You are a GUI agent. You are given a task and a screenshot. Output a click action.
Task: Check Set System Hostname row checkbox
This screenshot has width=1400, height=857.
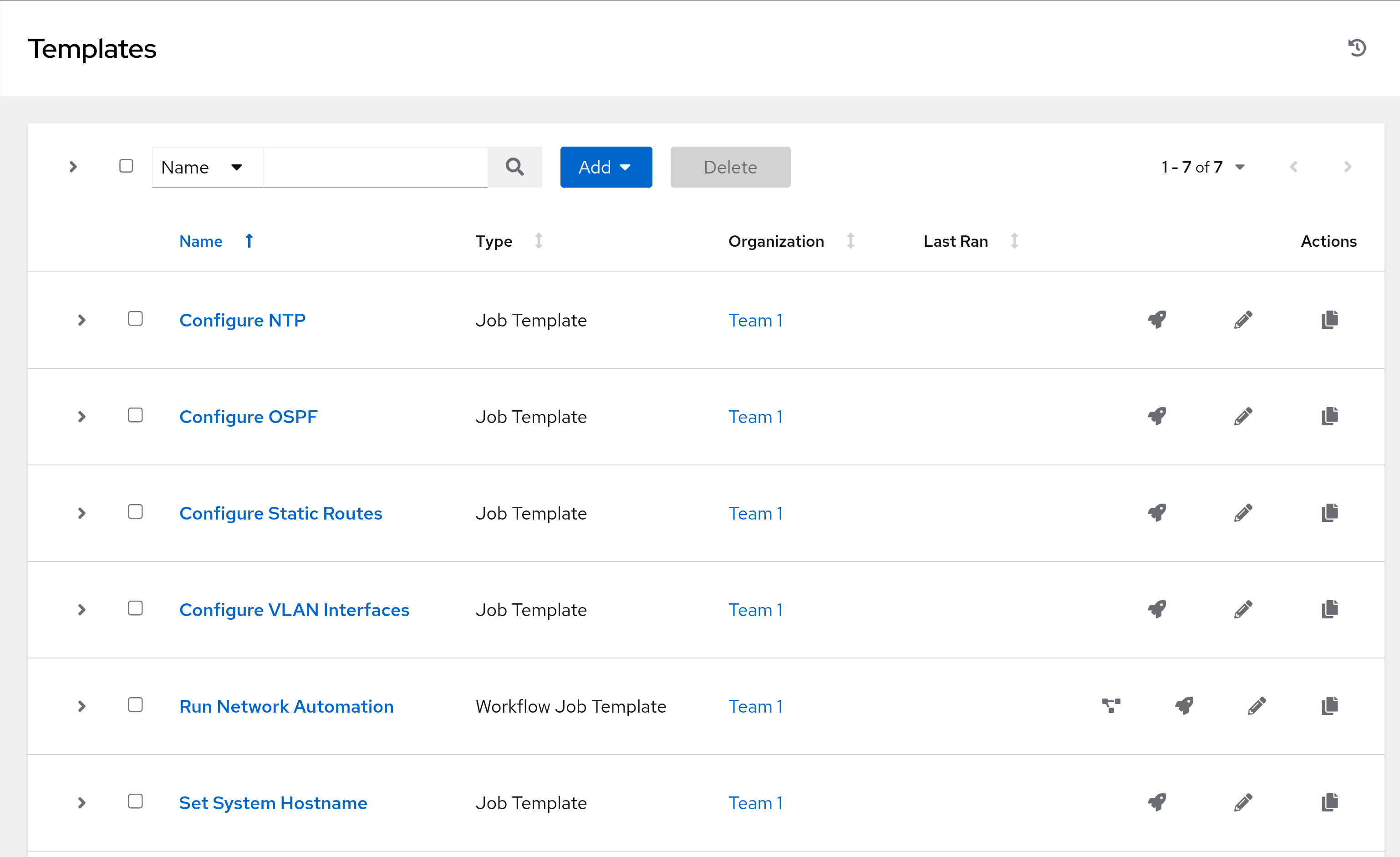[135, 802]
